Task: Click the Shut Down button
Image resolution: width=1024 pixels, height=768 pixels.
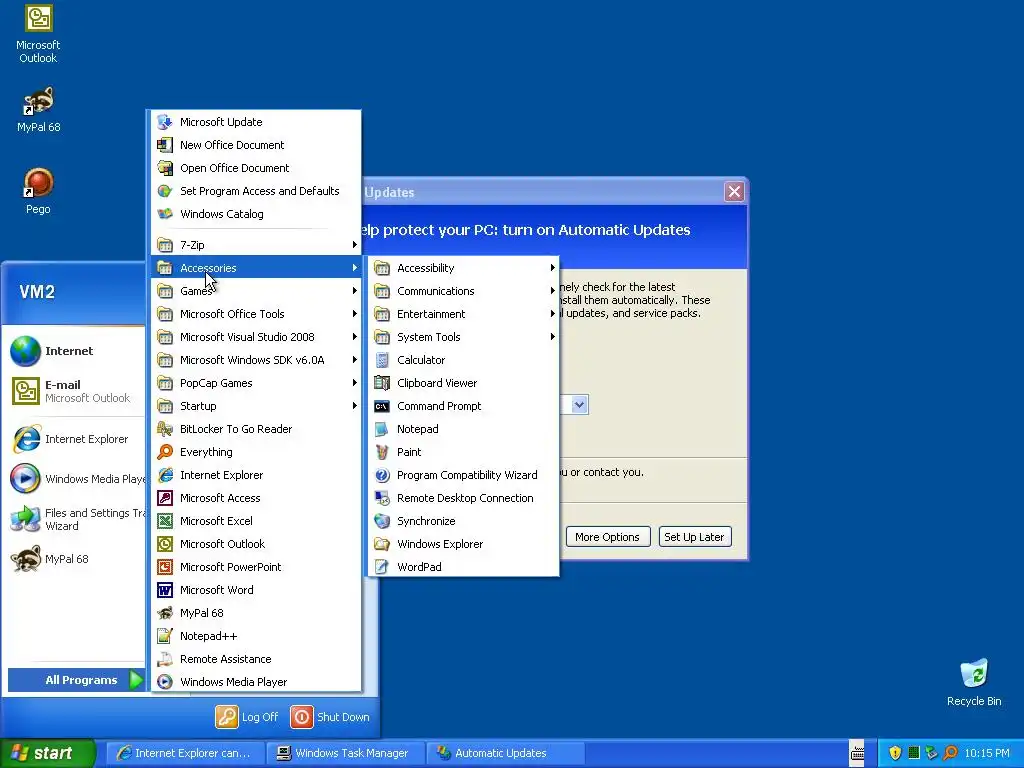Action: point(330,716)
